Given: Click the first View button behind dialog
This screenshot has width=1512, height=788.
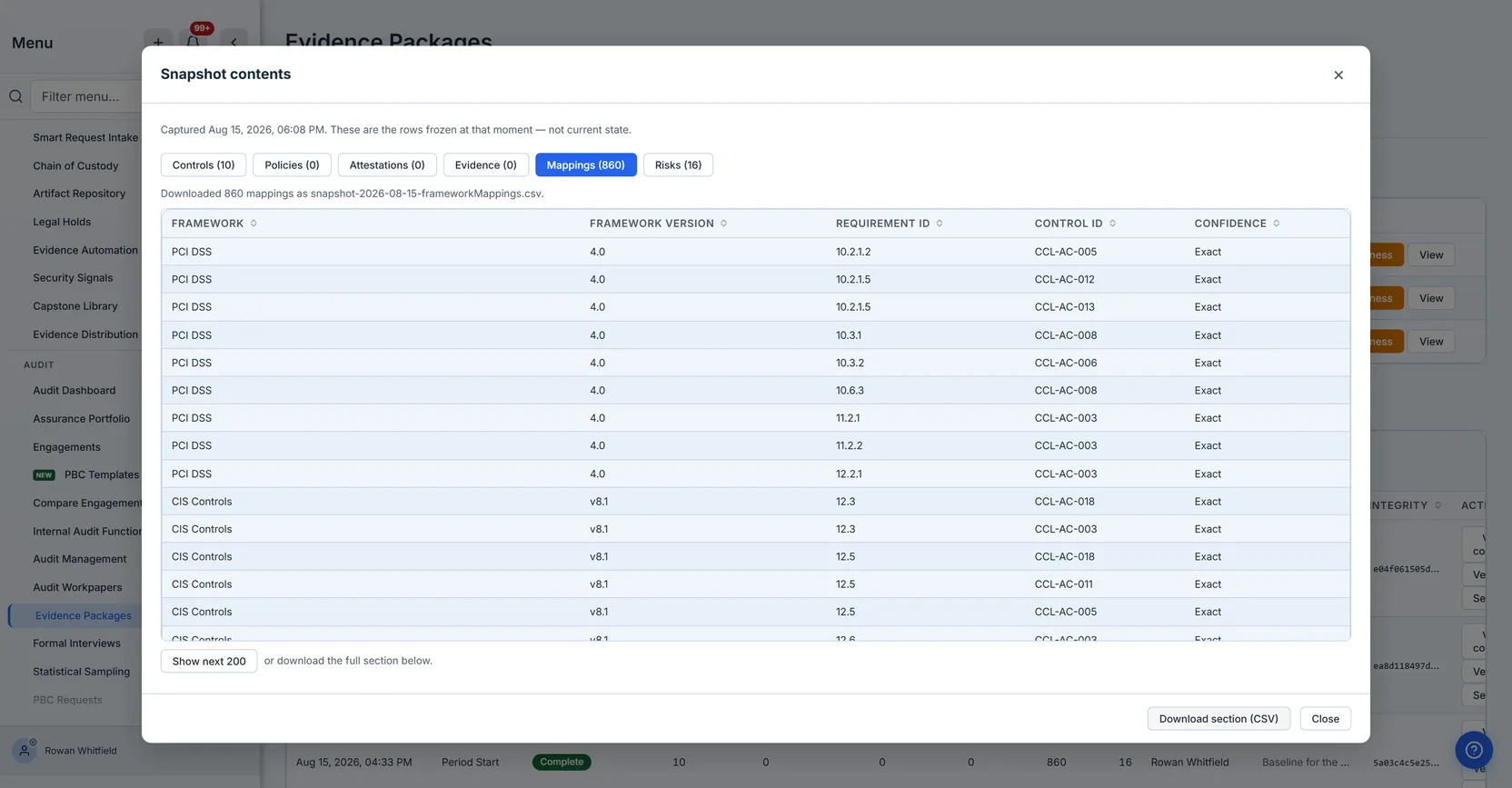Looking at the screenshot, I should (1431, 255).
